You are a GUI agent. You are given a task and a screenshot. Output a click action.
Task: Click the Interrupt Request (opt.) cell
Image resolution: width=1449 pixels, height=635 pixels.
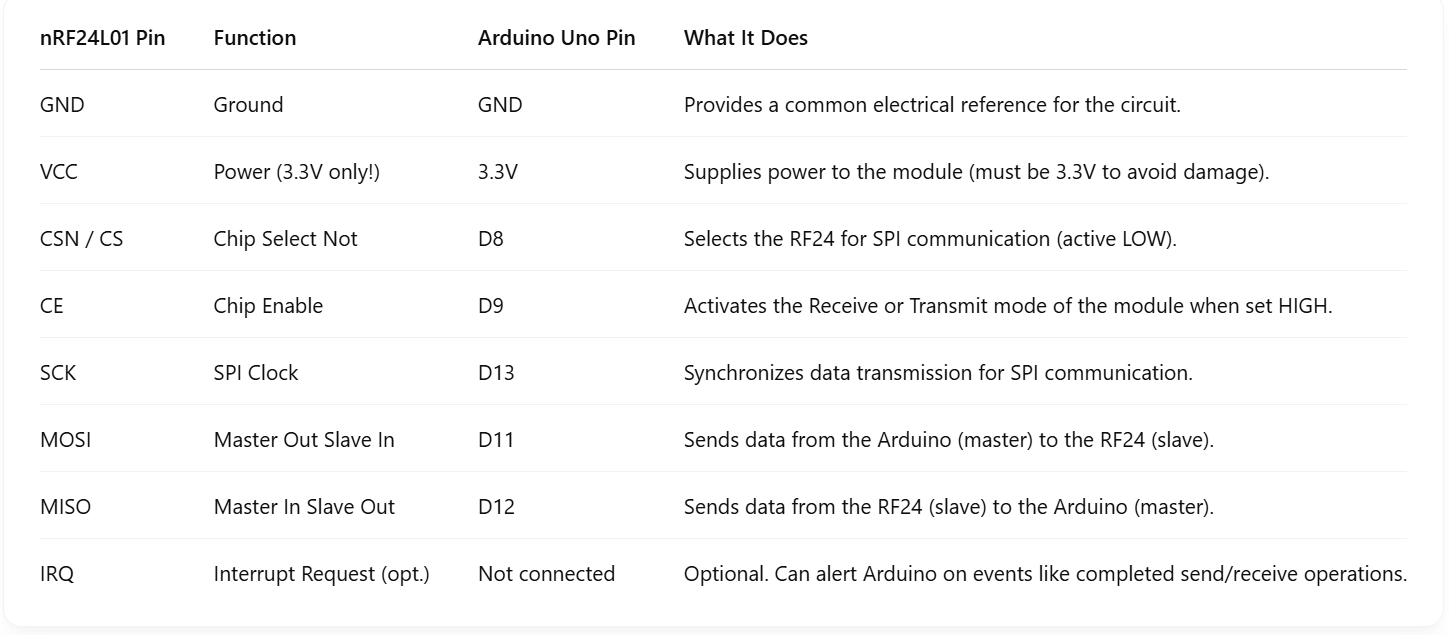[x=322, y=574]
